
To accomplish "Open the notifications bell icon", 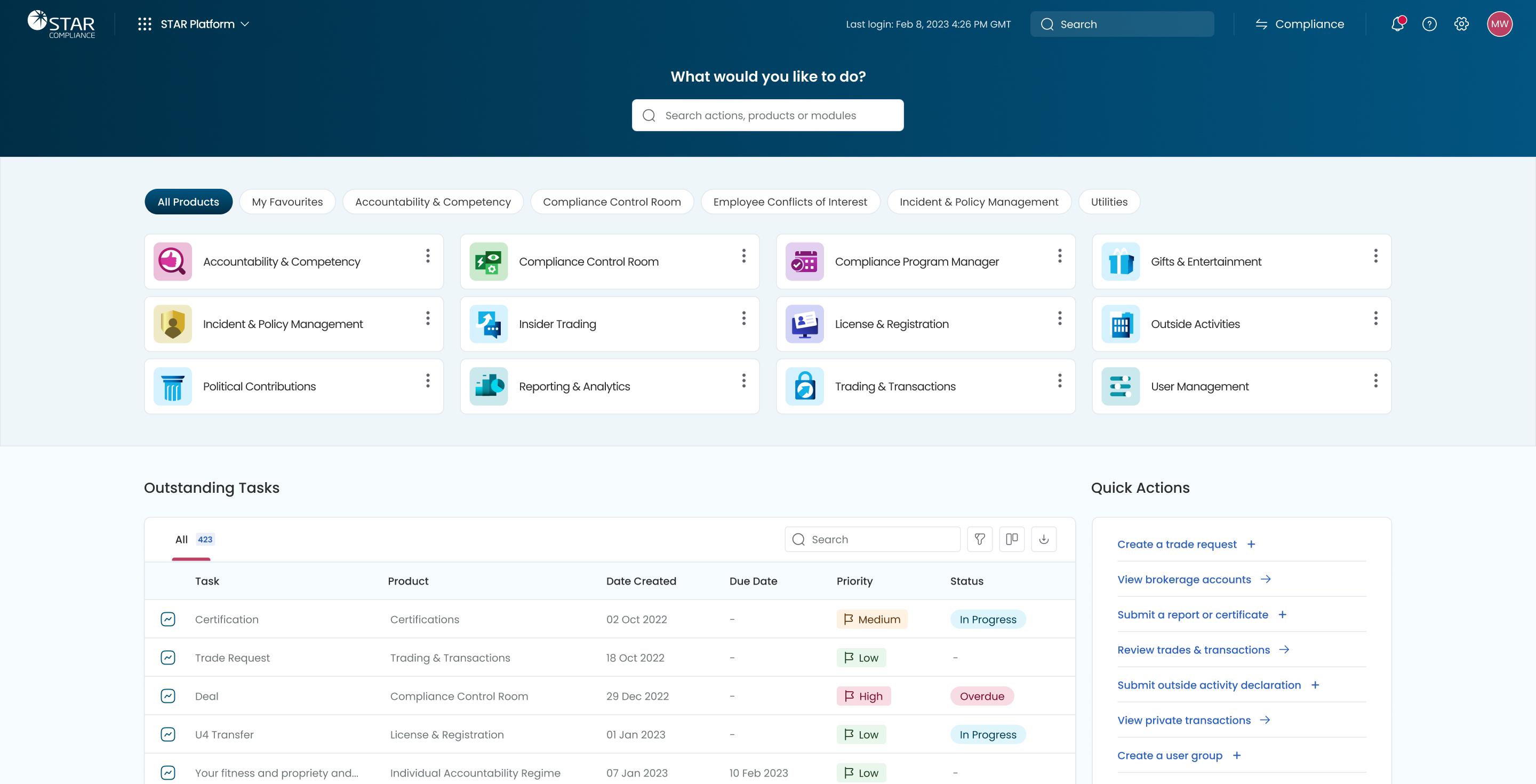I will coord(1397,25).
